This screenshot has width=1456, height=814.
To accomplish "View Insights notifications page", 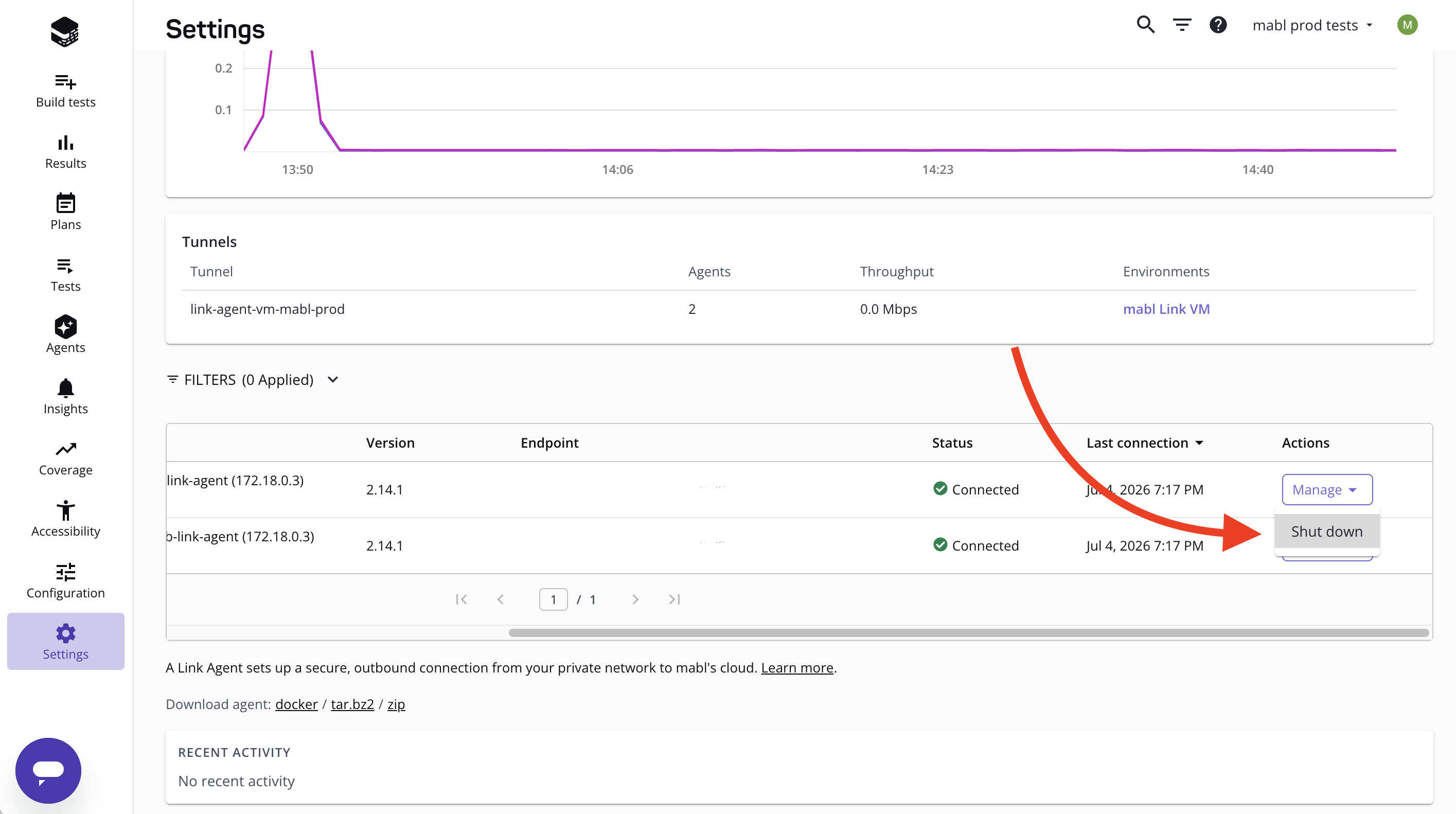I will [65, 397].
